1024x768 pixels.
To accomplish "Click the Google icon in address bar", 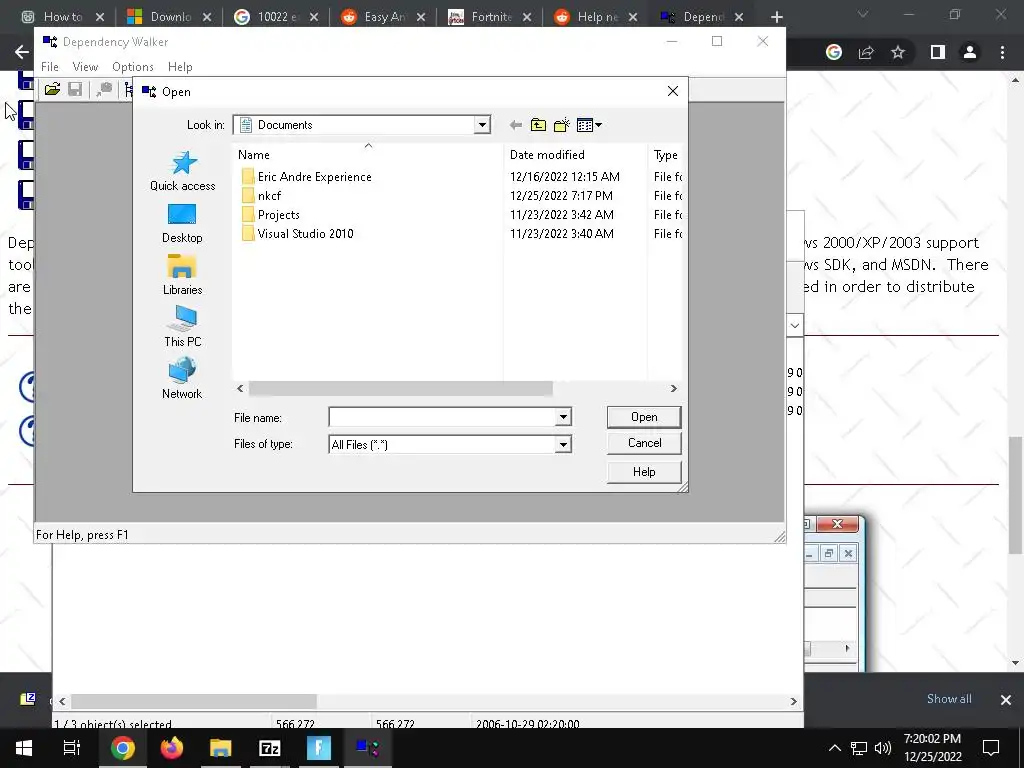I will tap(834, 52).
